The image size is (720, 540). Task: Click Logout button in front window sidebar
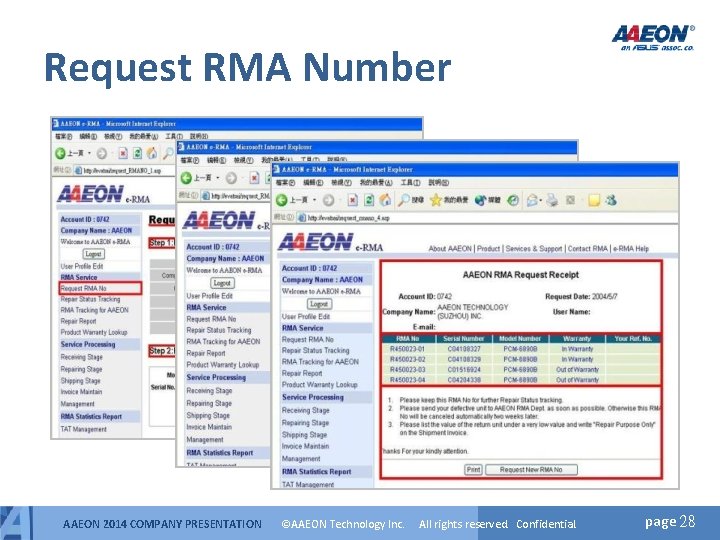[x=319, y=304]
